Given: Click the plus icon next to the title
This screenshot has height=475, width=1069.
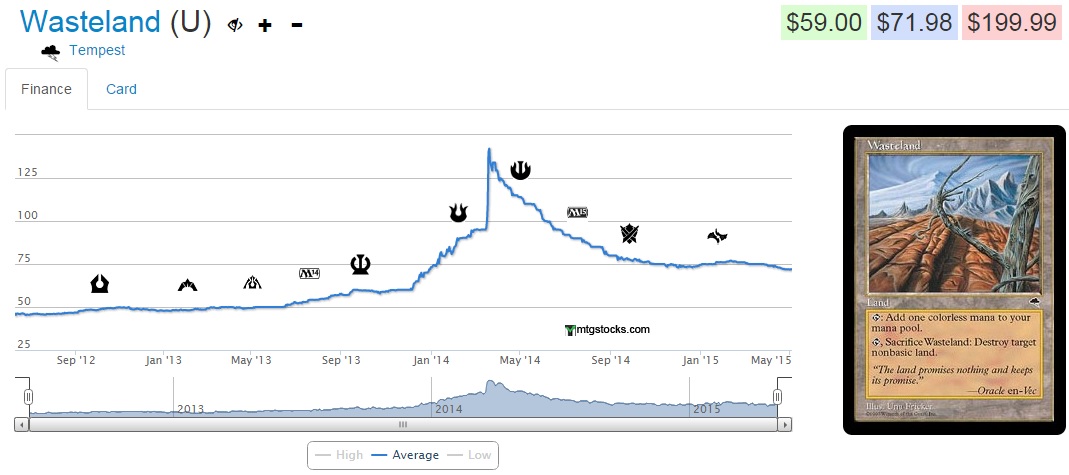Looking at the screenshot, I should (x=265, y=24).
